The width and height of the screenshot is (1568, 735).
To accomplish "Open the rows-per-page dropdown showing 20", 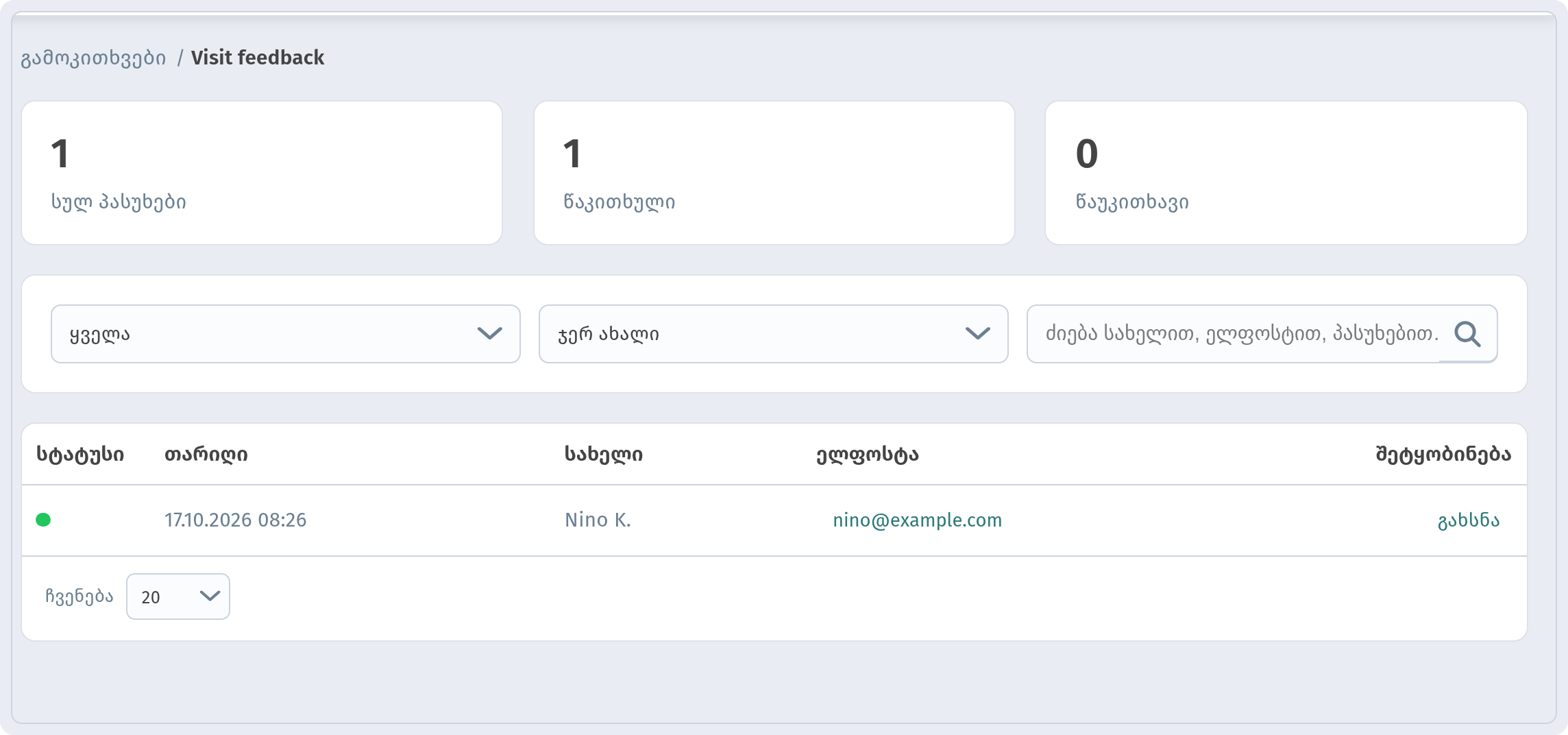I will click(x=178, y=597).
